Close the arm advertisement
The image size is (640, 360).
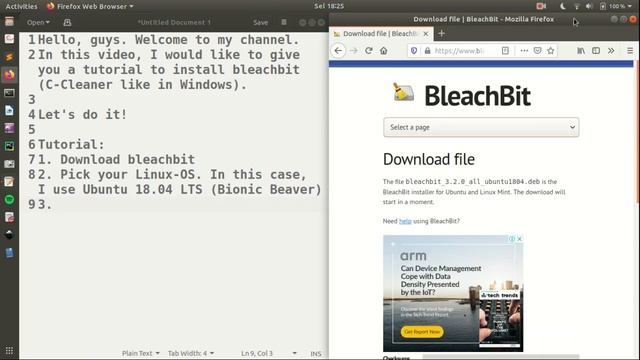pos(519,239)
